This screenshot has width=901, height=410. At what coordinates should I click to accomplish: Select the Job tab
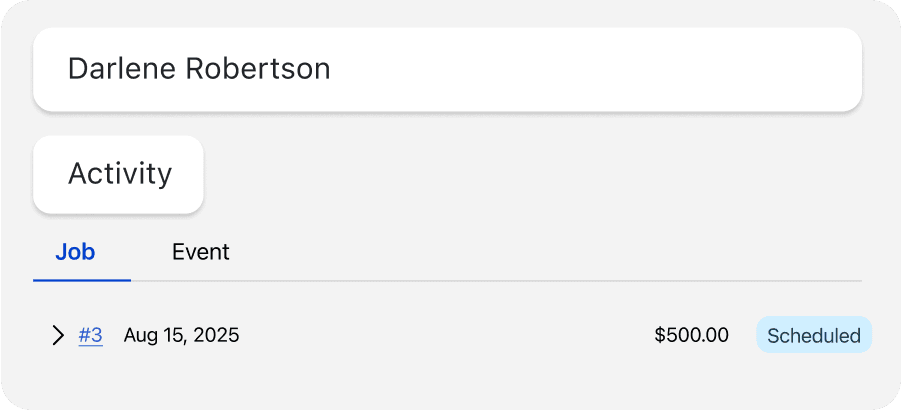[75, 252]
